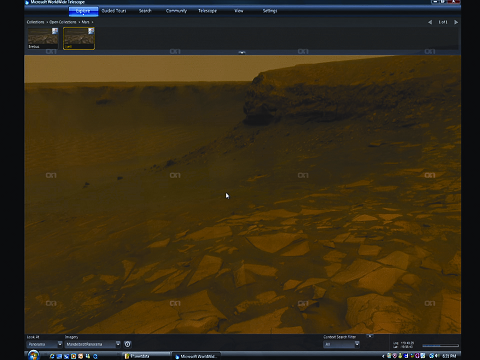Open the Windows Start orb

pyautogui.click(x=33, y=355)
